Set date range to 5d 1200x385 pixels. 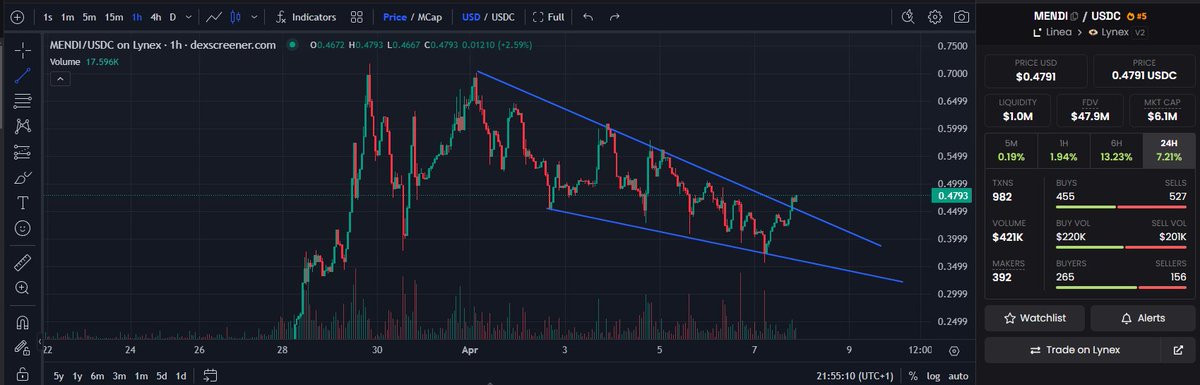click(162, 375)
